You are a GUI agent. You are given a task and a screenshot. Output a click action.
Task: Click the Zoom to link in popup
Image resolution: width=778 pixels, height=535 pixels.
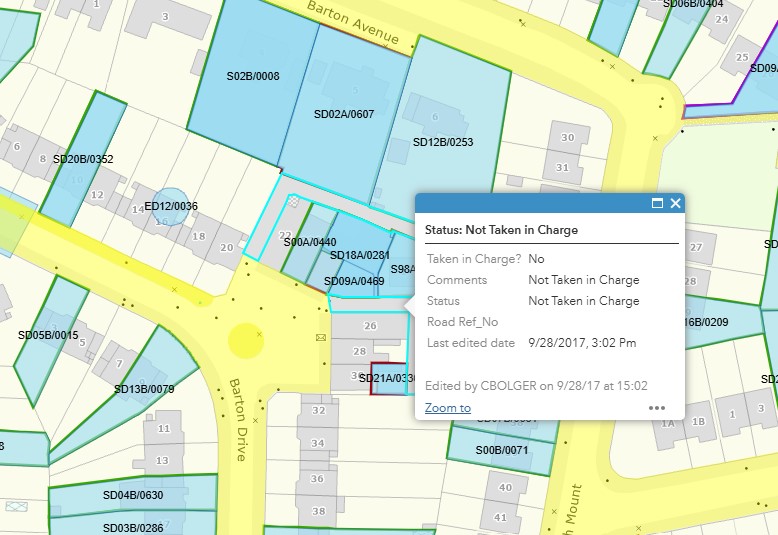[447, 408]
